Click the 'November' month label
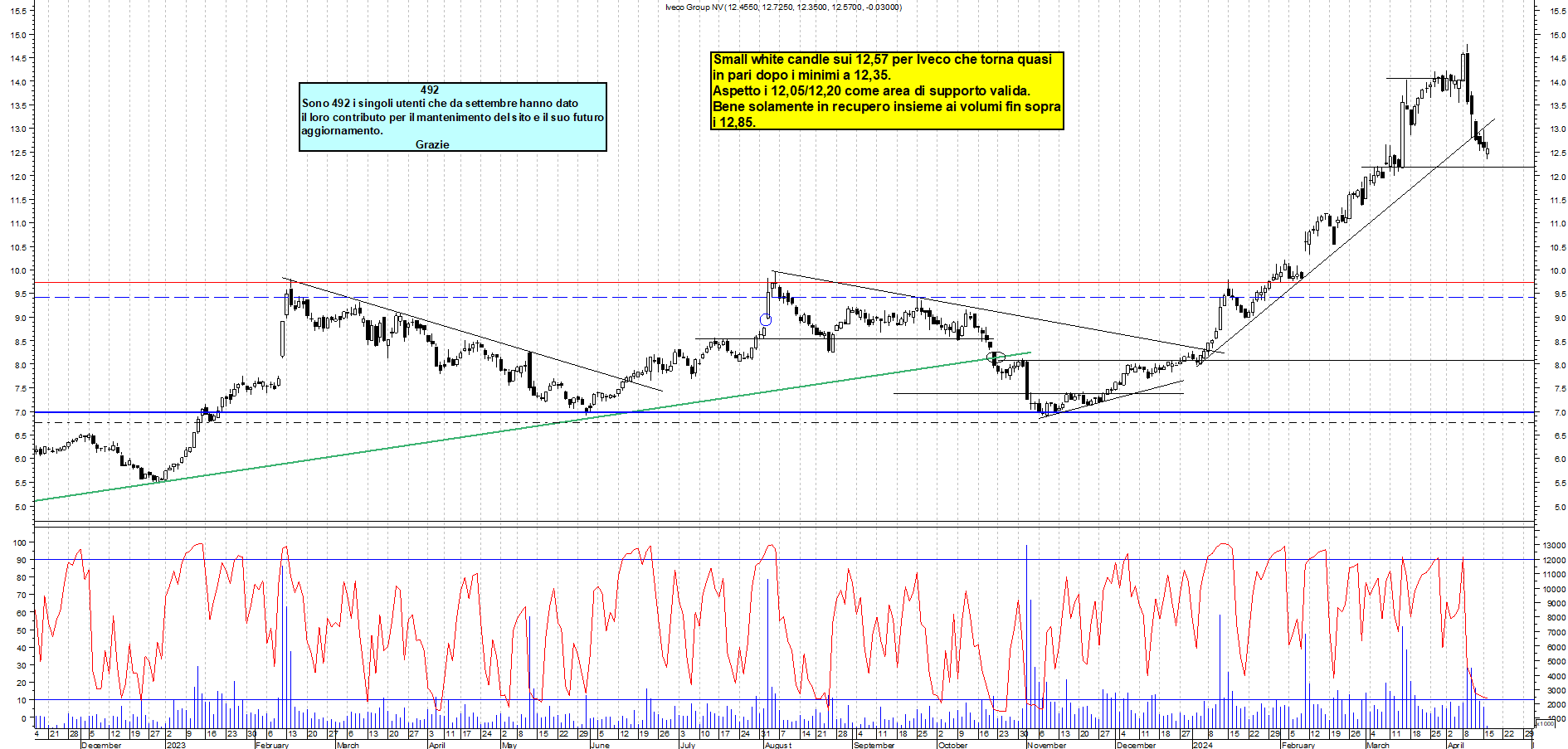 [x=1047, y=745]
